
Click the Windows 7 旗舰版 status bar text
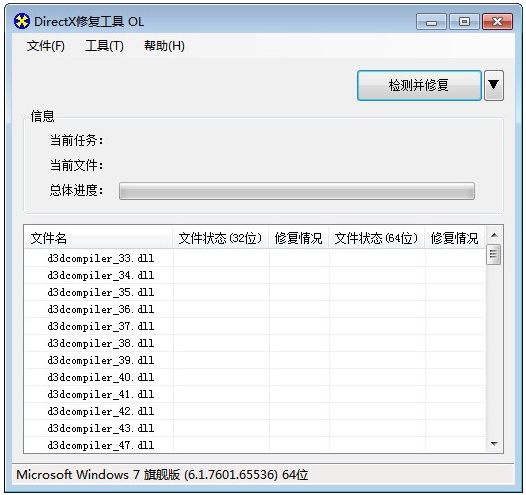tap(162, 475)
